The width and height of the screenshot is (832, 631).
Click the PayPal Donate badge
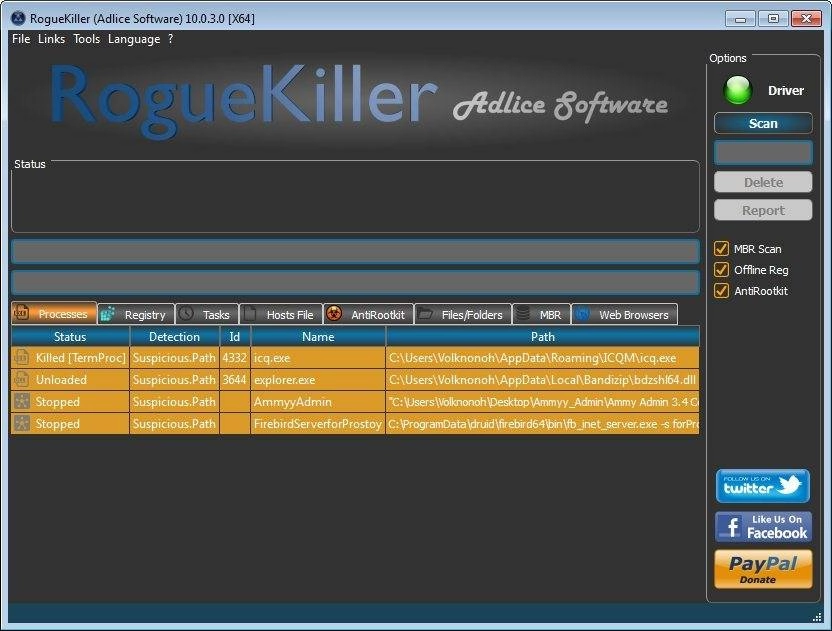763,569
